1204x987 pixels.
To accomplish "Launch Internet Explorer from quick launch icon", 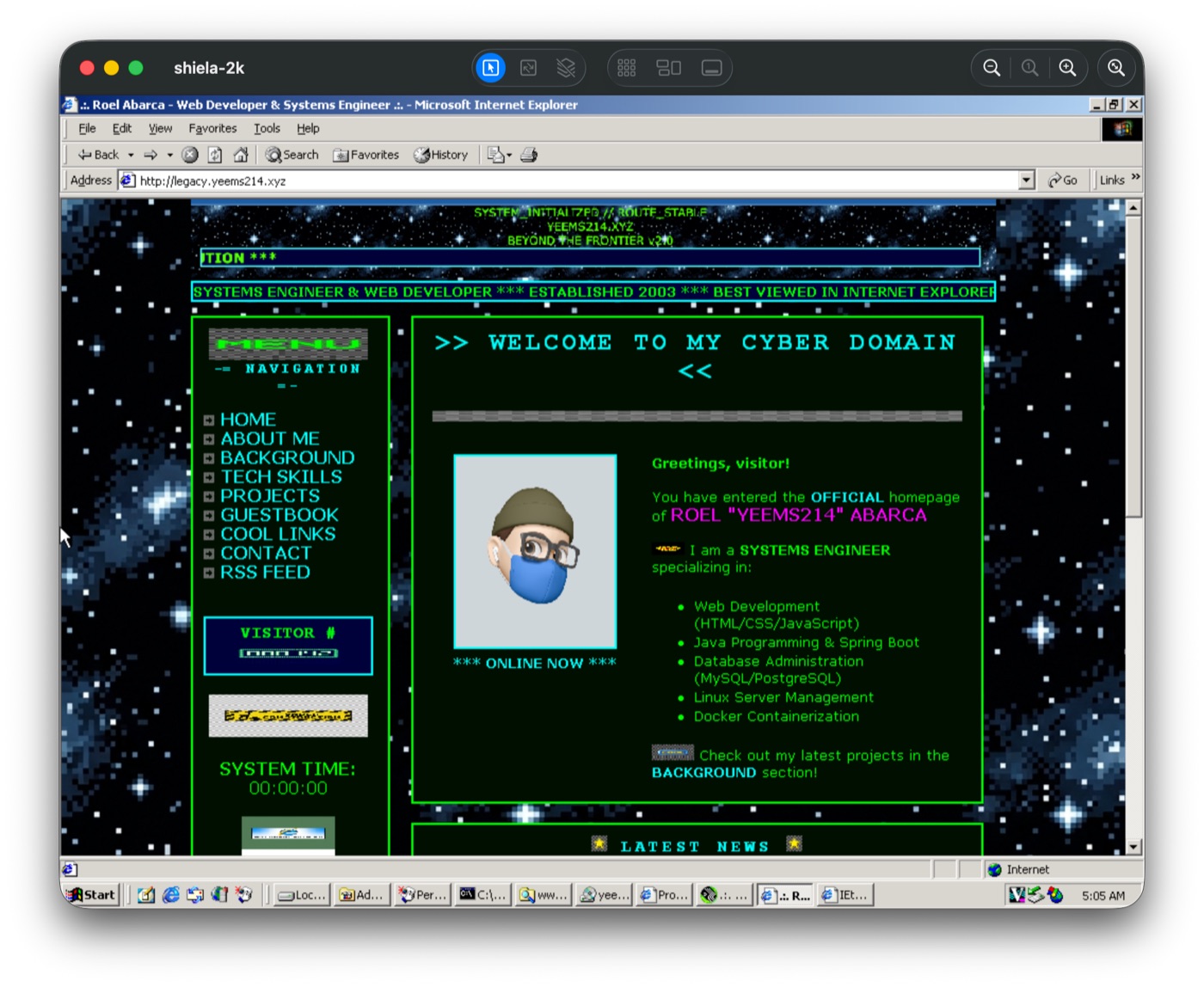I will (x=171, y=895).
